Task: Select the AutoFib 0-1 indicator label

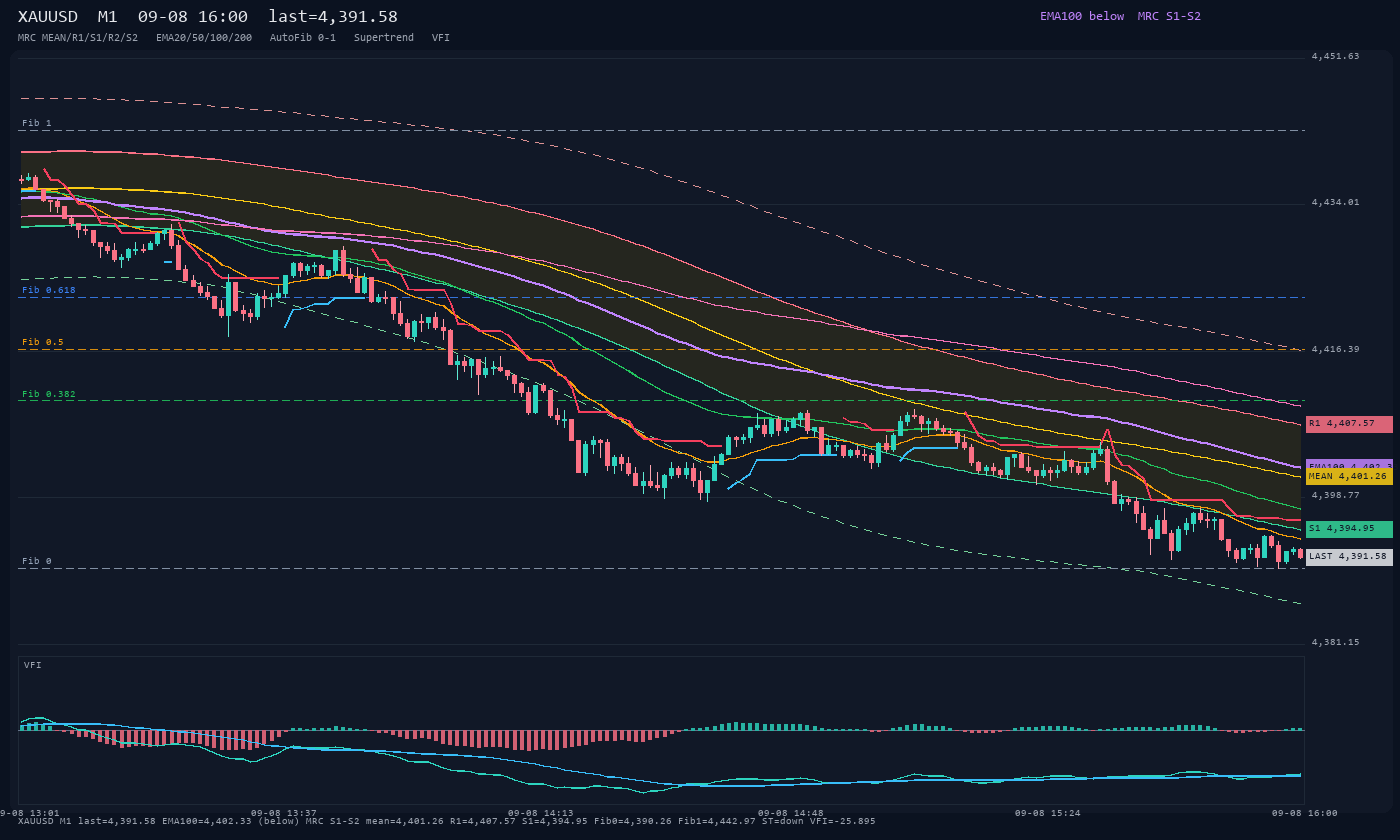Action: point(303,37)
